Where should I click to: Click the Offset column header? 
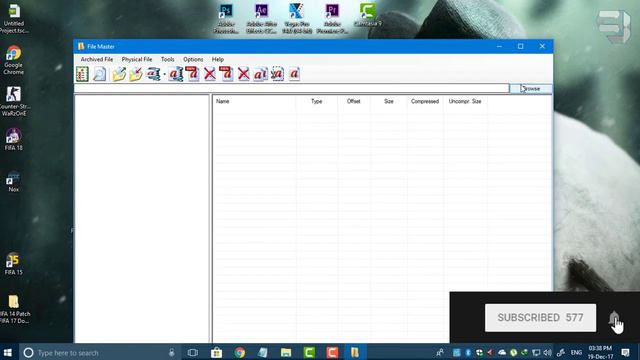point(353,101)
